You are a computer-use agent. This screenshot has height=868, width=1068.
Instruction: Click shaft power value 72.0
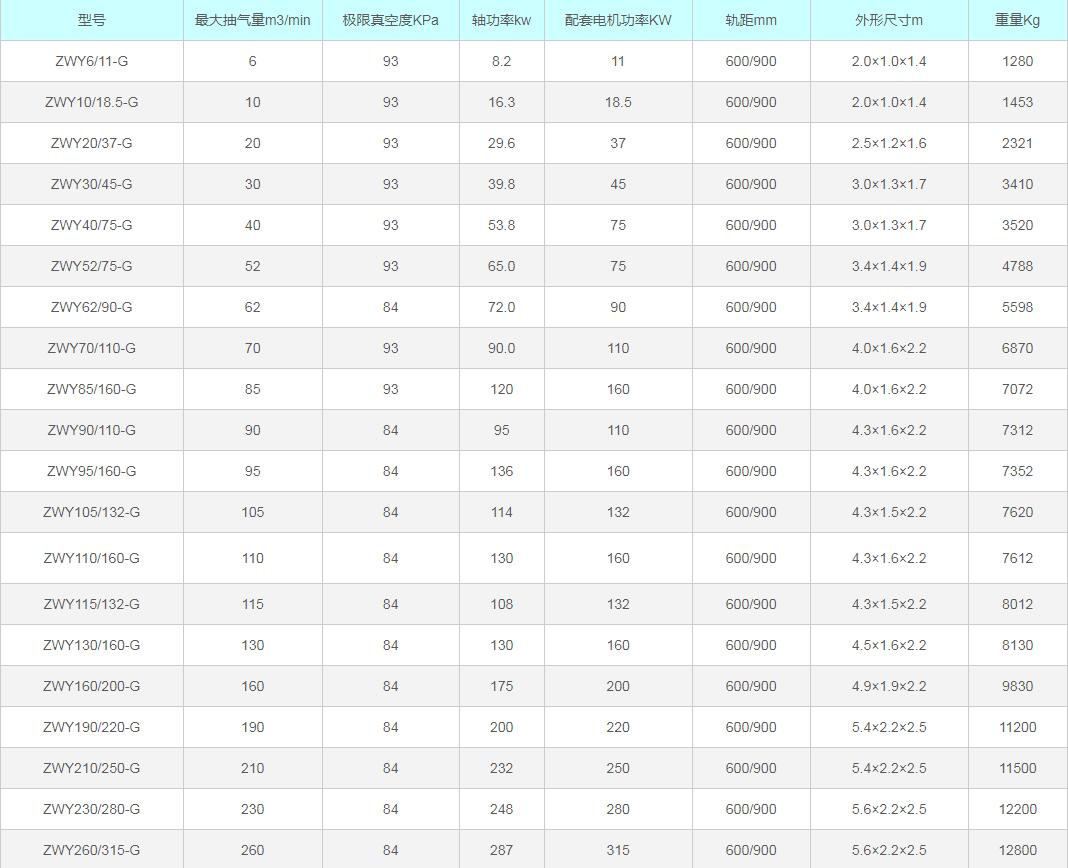[x=501, y=307]
